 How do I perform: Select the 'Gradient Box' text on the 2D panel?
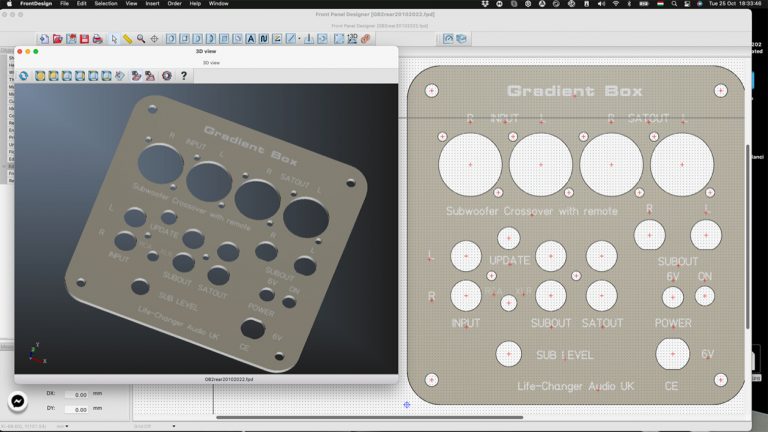[x=575, y=91]
